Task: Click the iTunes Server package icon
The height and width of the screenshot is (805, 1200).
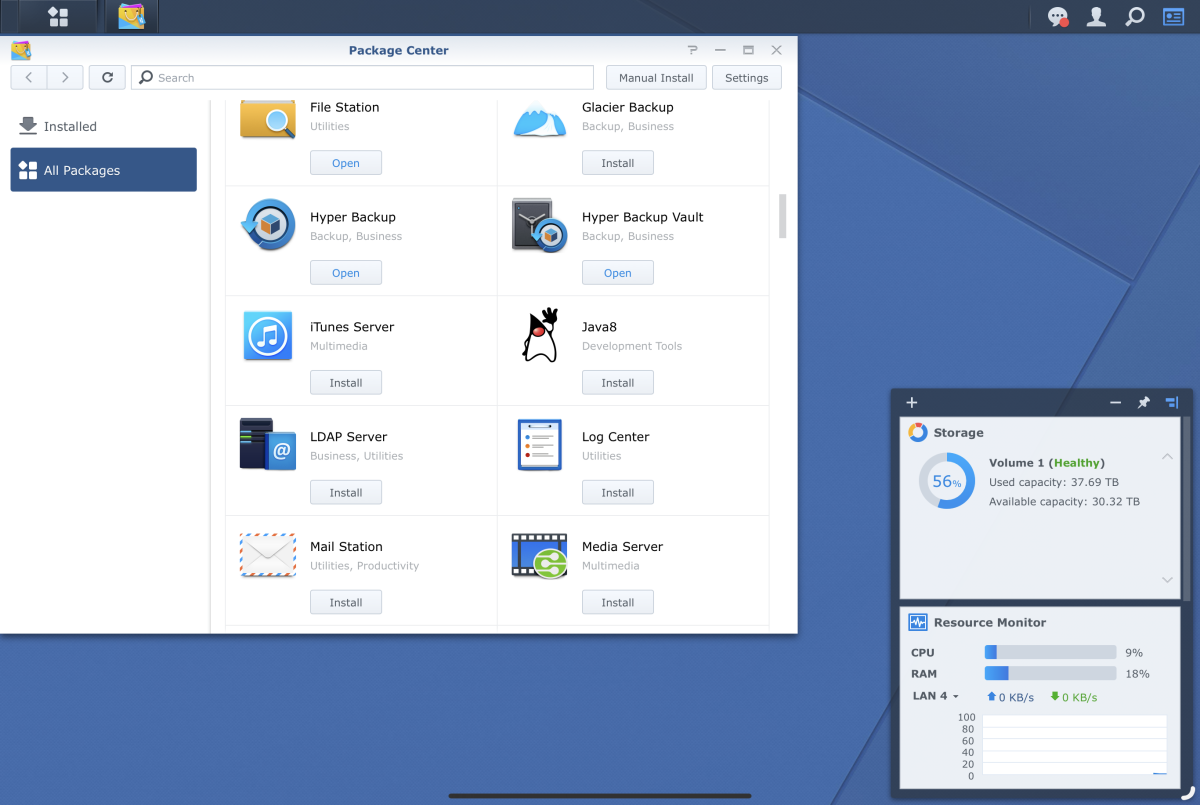Action: click(268, 335)
